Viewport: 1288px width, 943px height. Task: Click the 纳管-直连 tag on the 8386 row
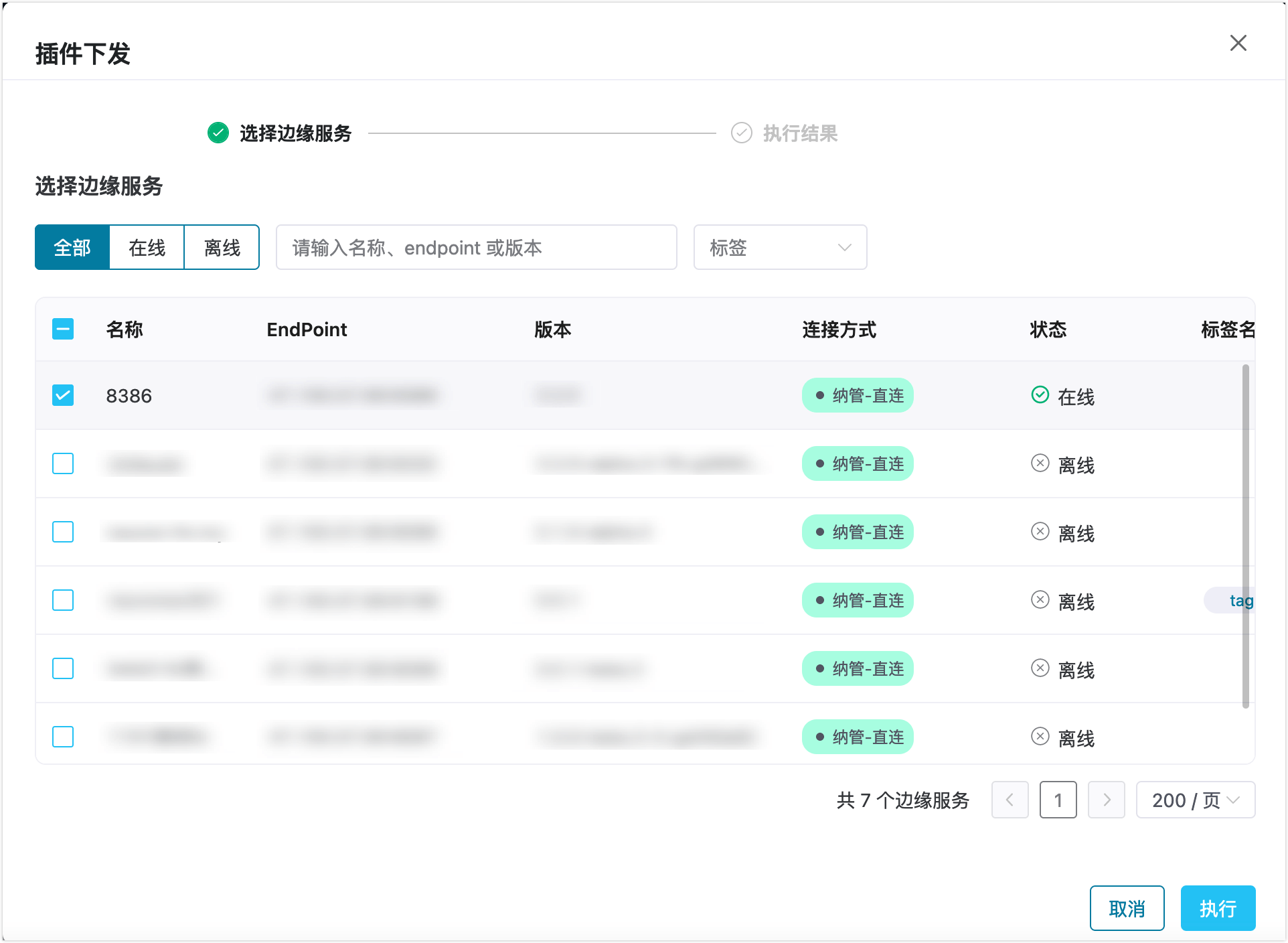tap(858, 395)
